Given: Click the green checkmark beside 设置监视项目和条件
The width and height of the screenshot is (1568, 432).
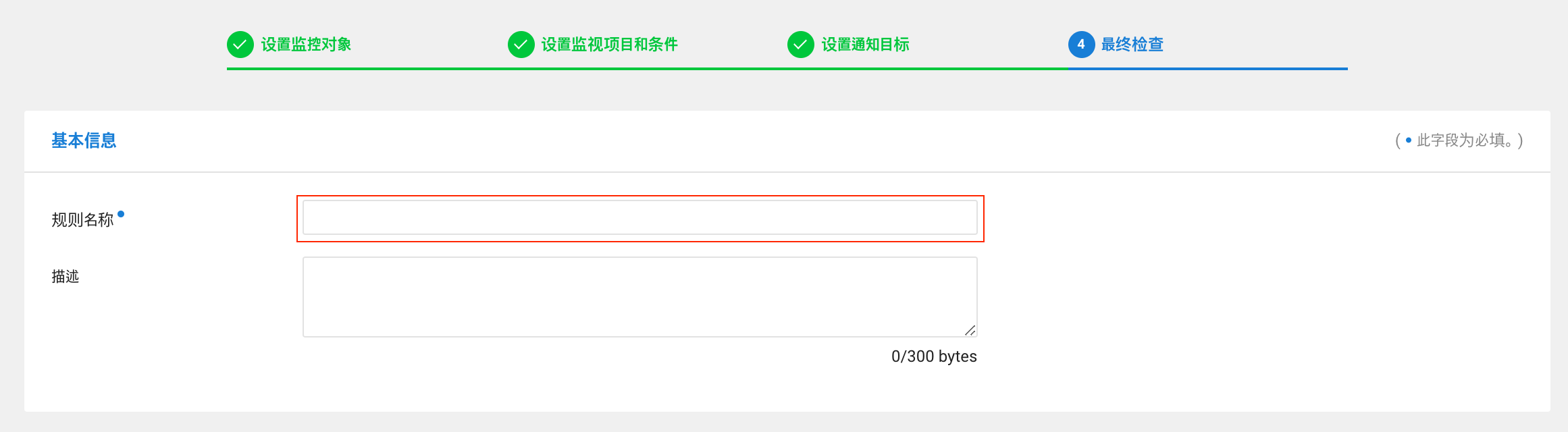Looking at the screenshot, I should coord(521,45).
